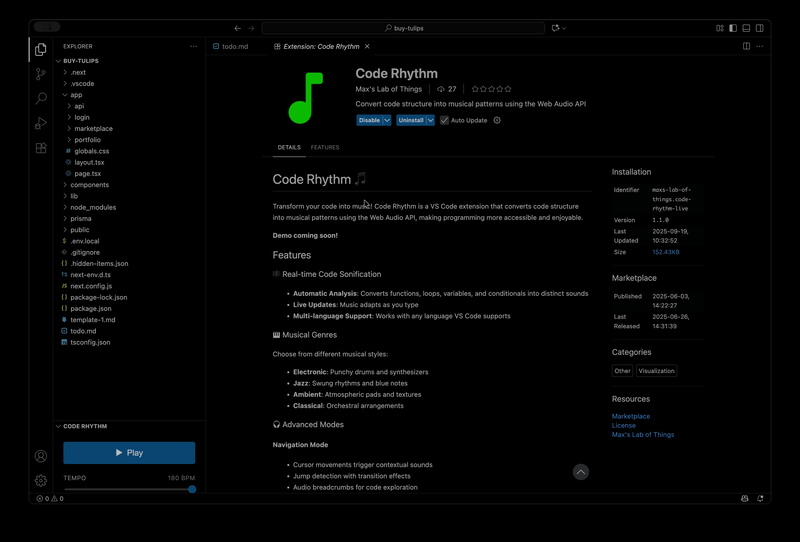Open the Explorer view in activity bar
Image resolution: width=800 pixels, height=542 pixels.
41,49
